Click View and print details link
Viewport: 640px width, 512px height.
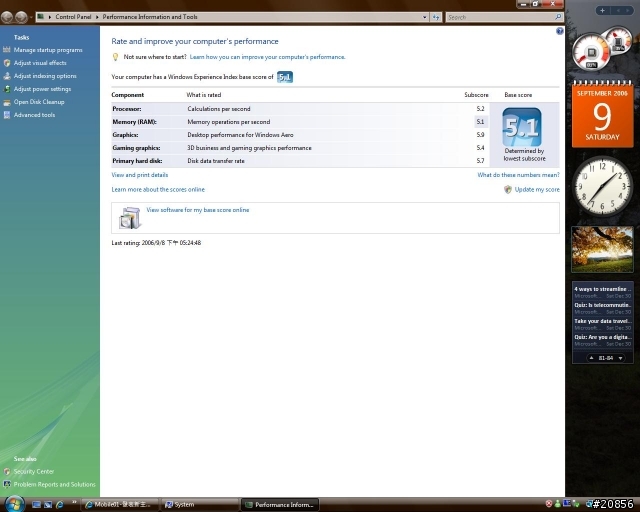click(x=140, y=175)
